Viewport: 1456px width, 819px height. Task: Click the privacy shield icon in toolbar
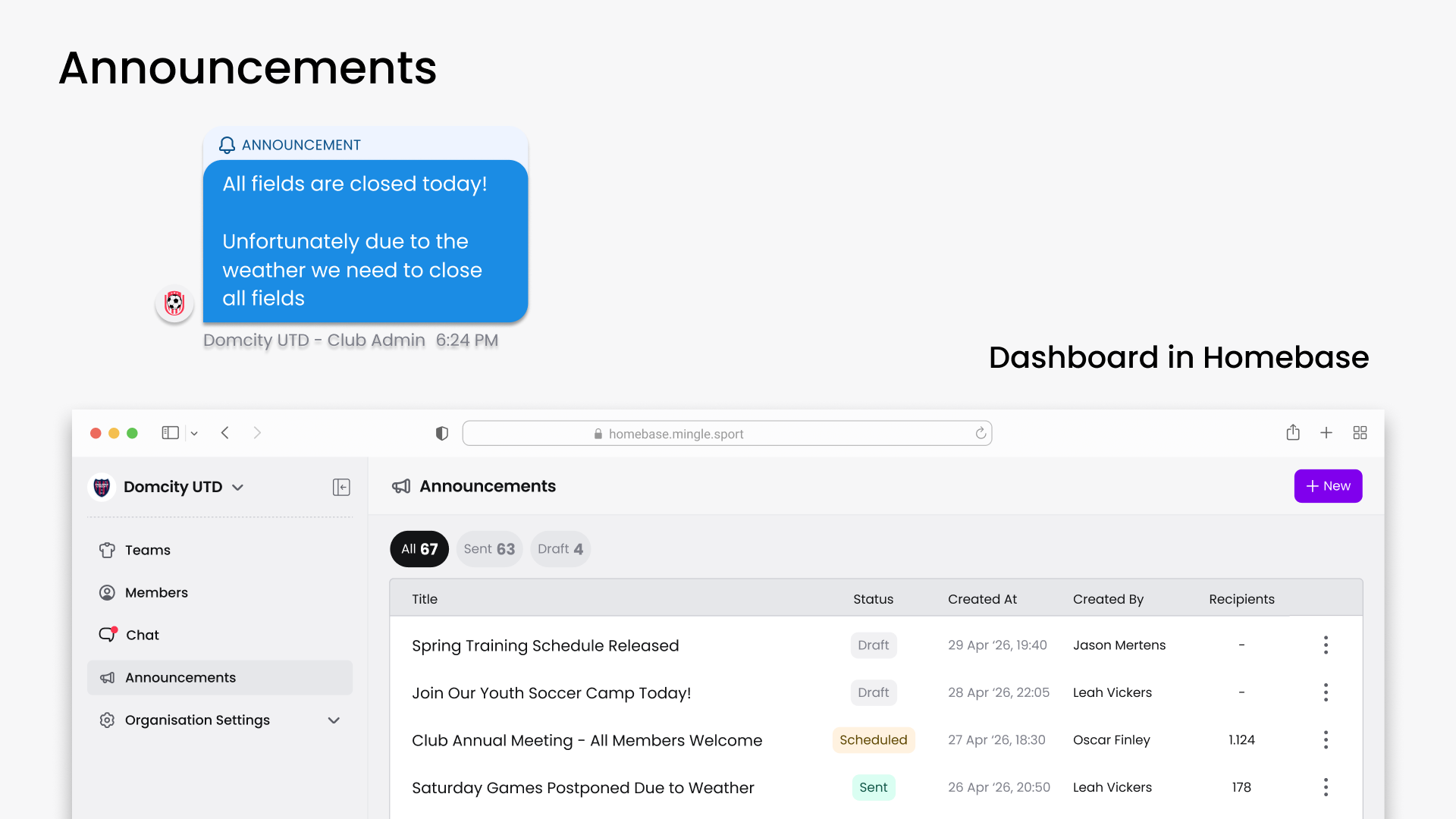pos(442,433)
